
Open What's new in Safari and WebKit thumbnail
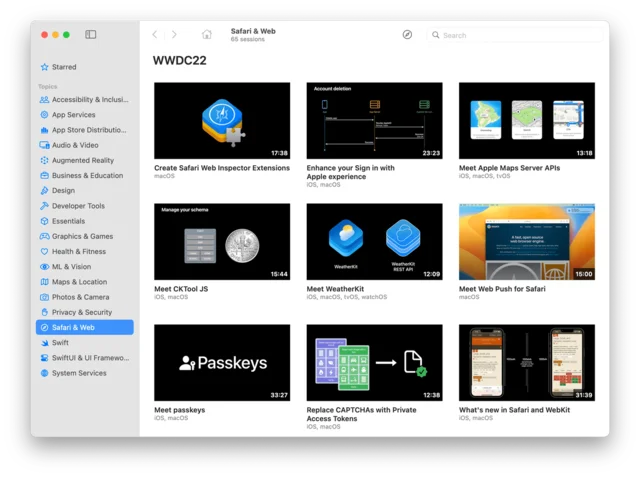[527, 363]
